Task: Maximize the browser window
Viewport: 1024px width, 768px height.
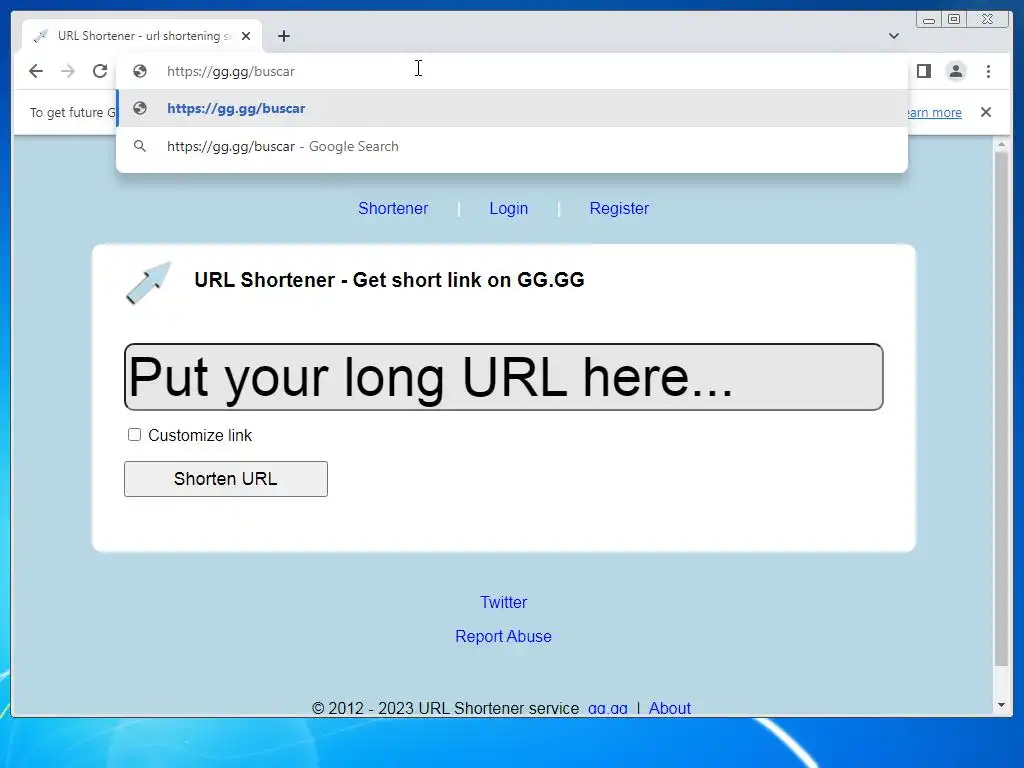Action: (954, 20)
